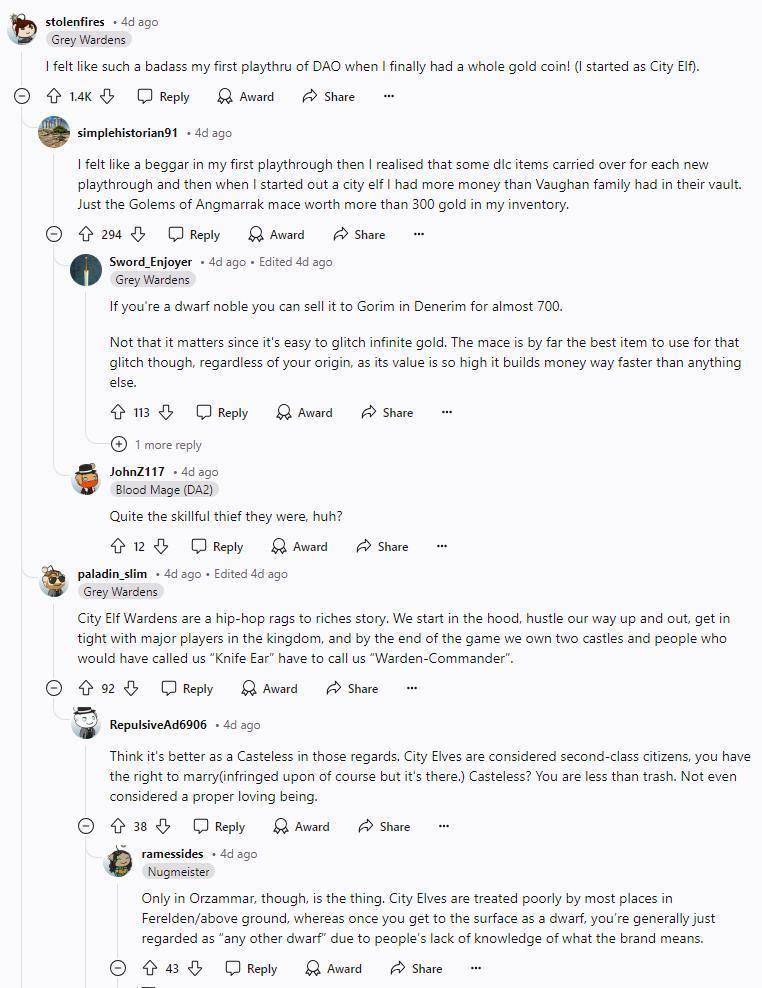Upvote paladin_slim's comment with 92 votes

pos(86,688)
